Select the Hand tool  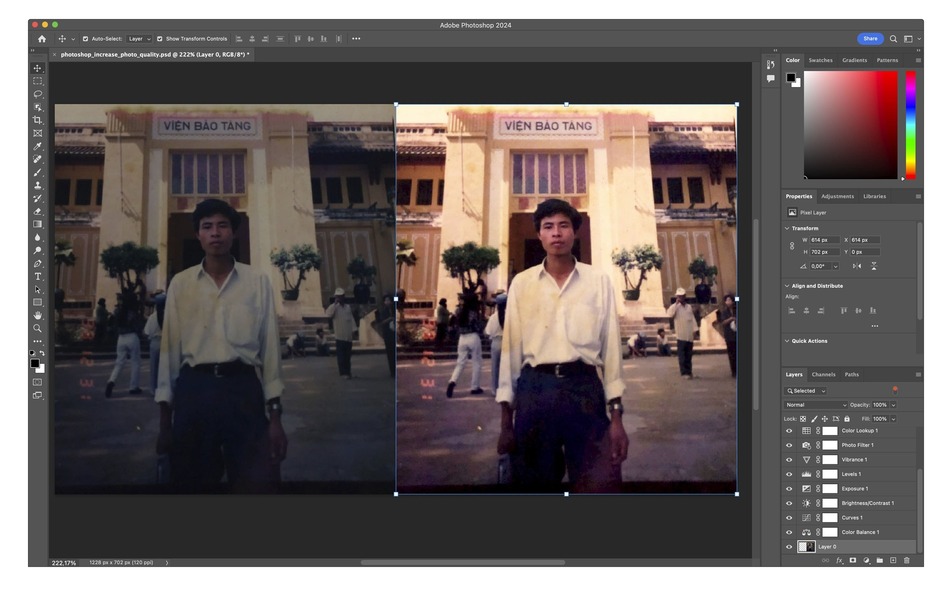[38, 315]
